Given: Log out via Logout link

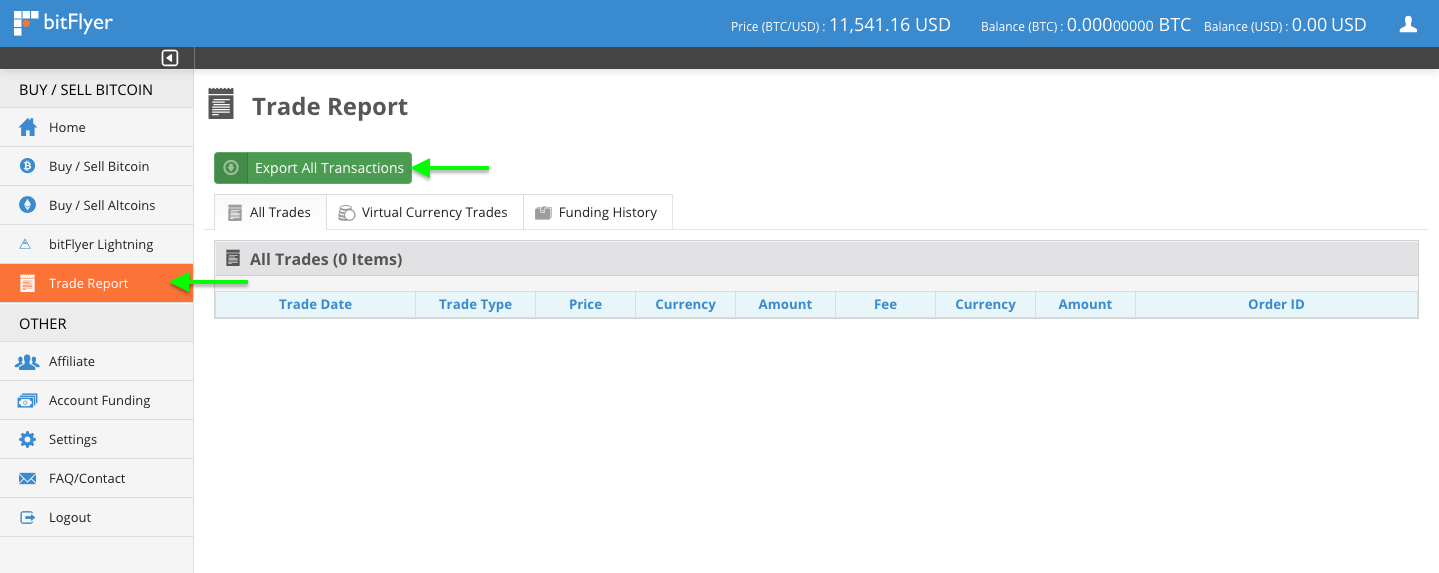Looking at the screenshot, I should coord(96,517).
